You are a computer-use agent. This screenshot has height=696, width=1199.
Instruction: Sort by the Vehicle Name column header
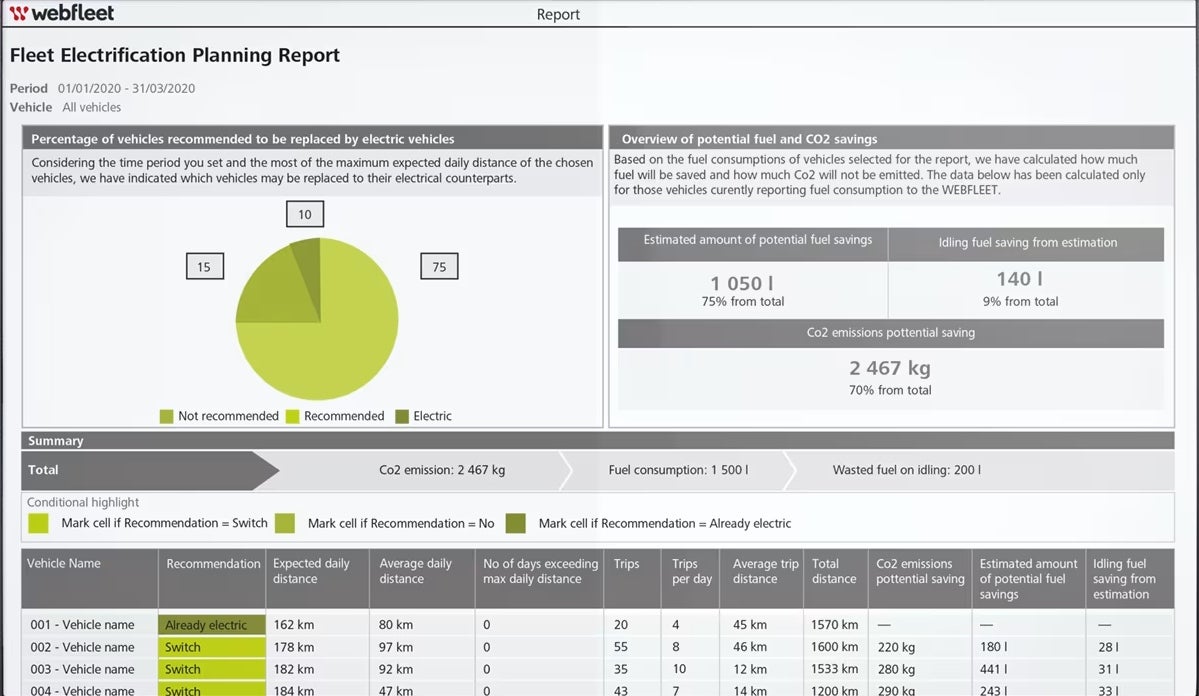(64, 564)
